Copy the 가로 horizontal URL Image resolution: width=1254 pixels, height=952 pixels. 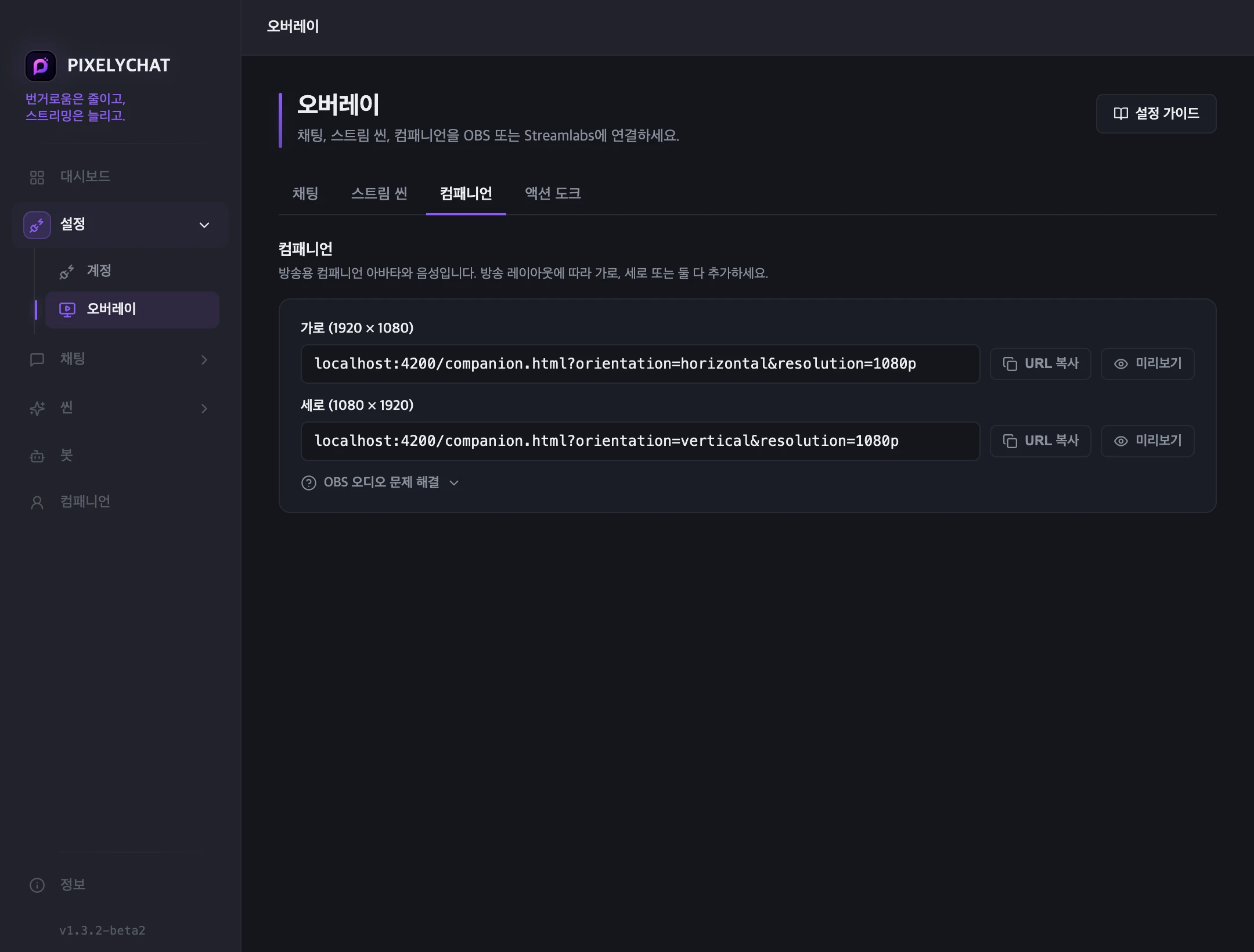[1040, 364]
